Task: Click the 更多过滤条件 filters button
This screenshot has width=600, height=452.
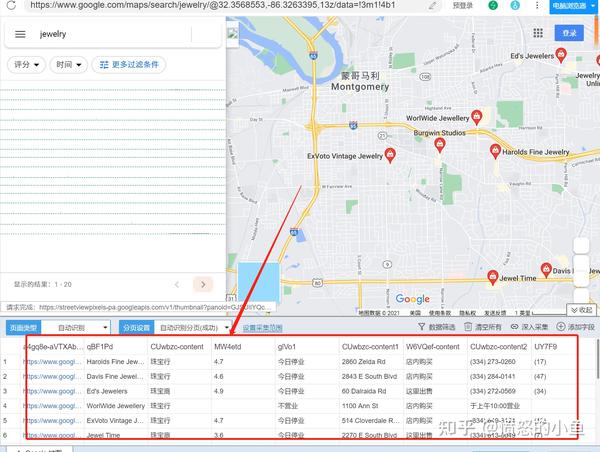Action: (129, 64)
